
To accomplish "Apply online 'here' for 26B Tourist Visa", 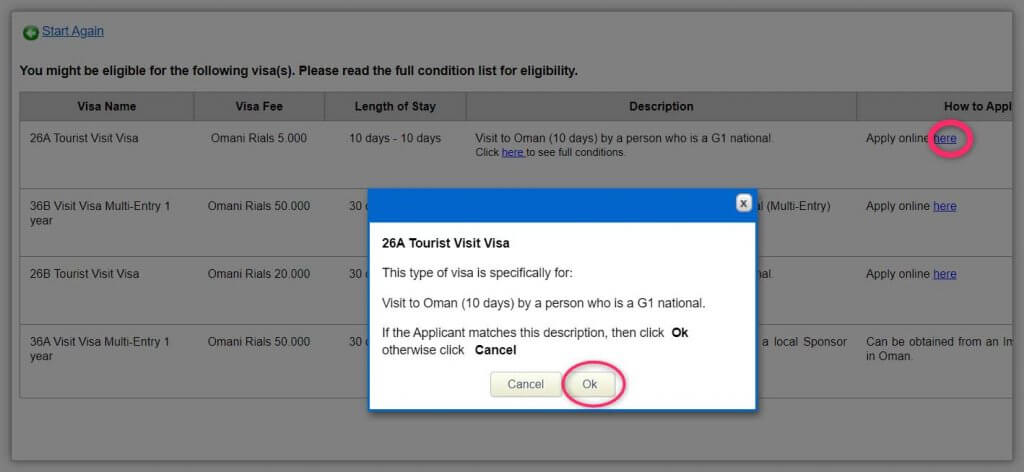I will coord(945,274).
